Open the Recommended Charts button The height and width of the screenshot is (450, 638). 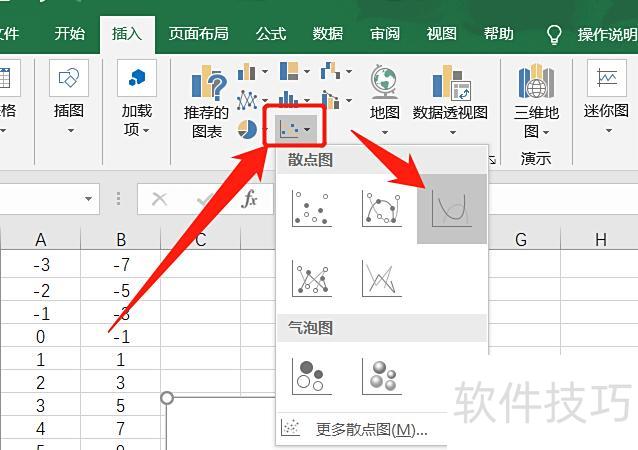coord(207,102)
